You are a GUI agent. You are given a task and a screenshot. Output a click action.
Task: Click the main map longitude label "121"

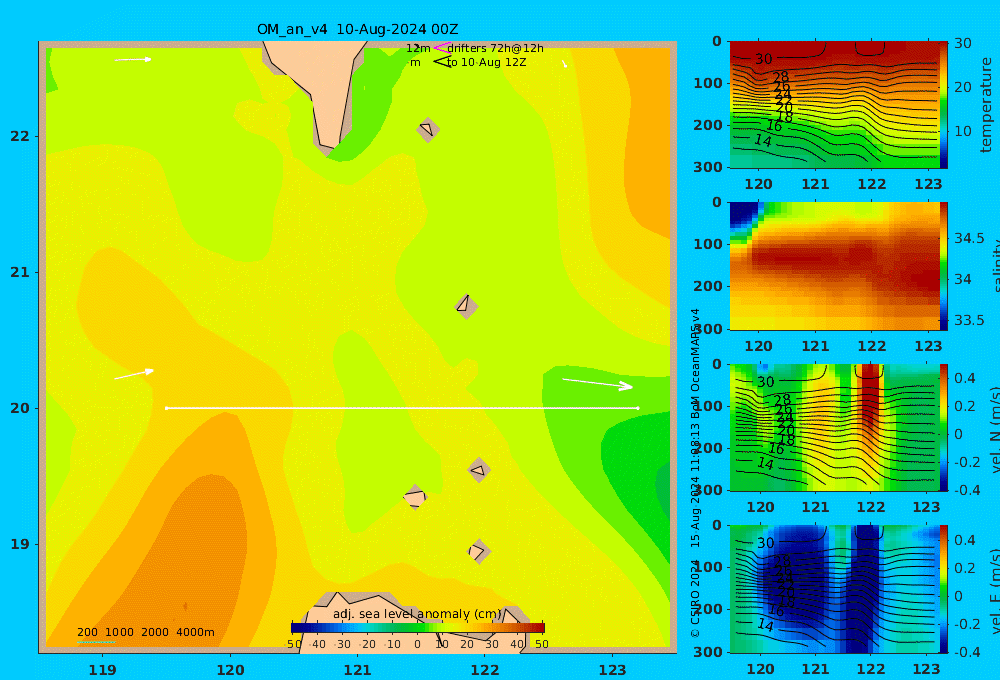[357, 670]
